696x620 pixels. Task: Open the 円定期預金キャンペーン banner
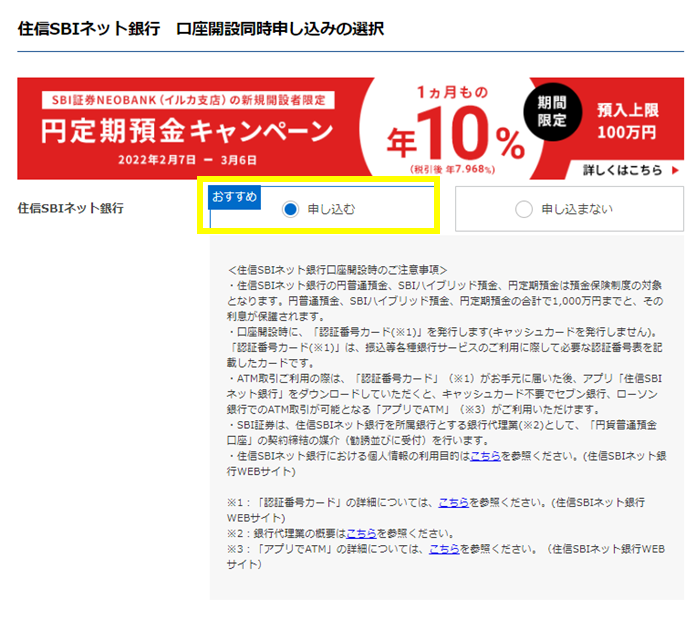click(x=351, y=129)
